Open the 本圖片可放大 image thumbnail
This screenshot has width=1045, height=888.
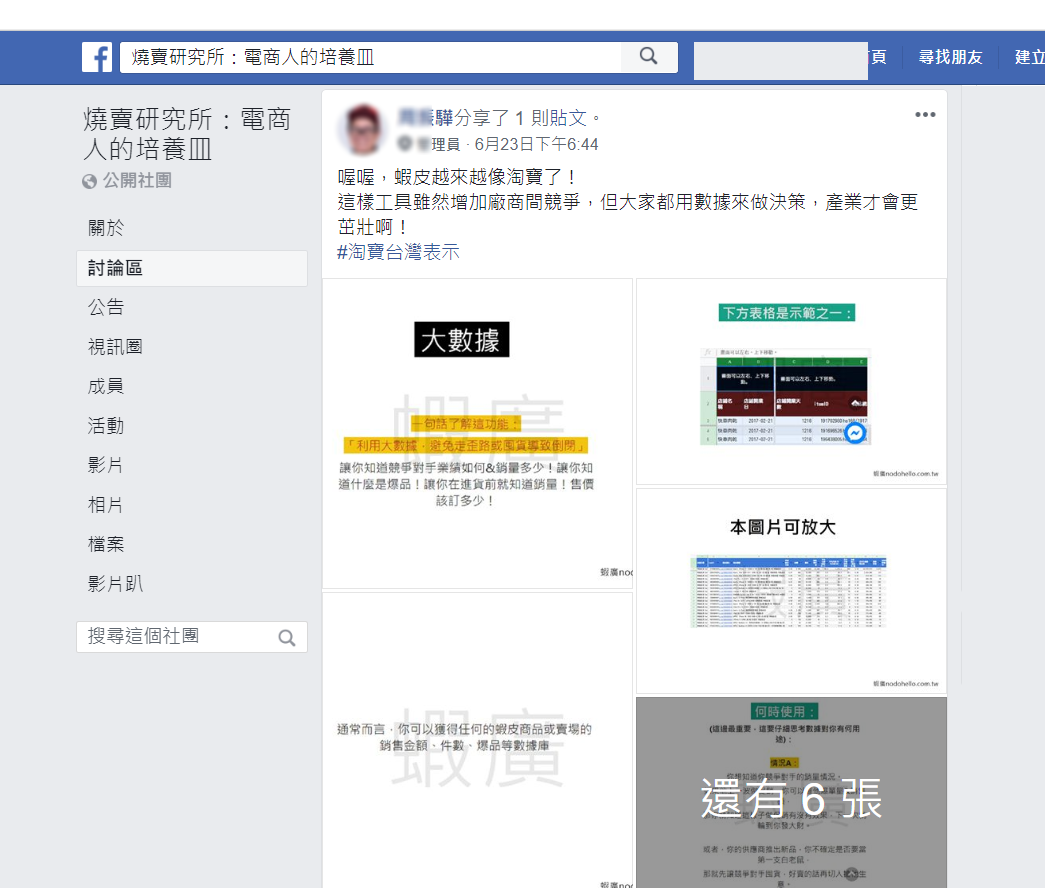[791, 590]
